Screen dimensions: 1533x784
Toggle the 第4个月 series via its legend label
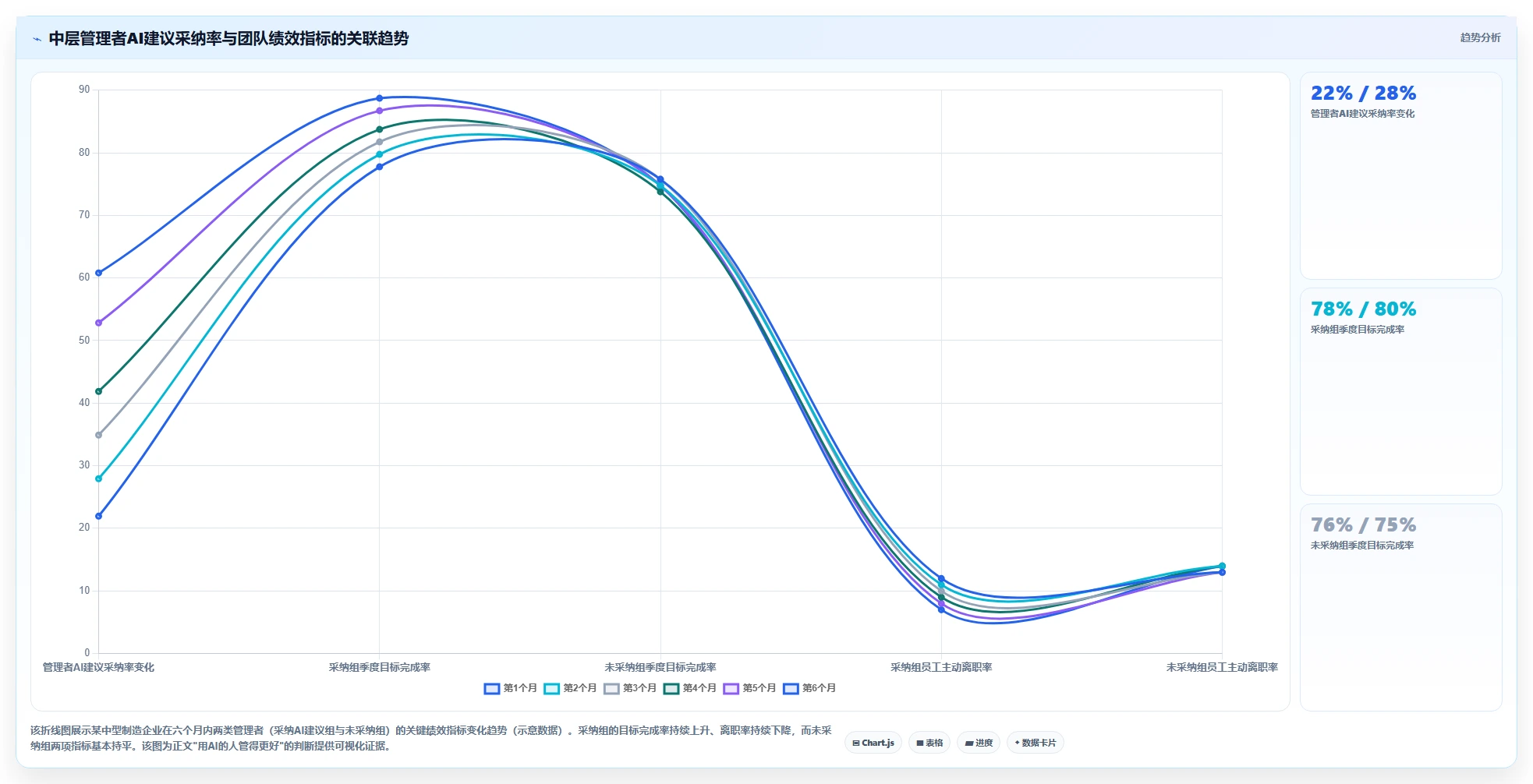(x=699, y=688)
